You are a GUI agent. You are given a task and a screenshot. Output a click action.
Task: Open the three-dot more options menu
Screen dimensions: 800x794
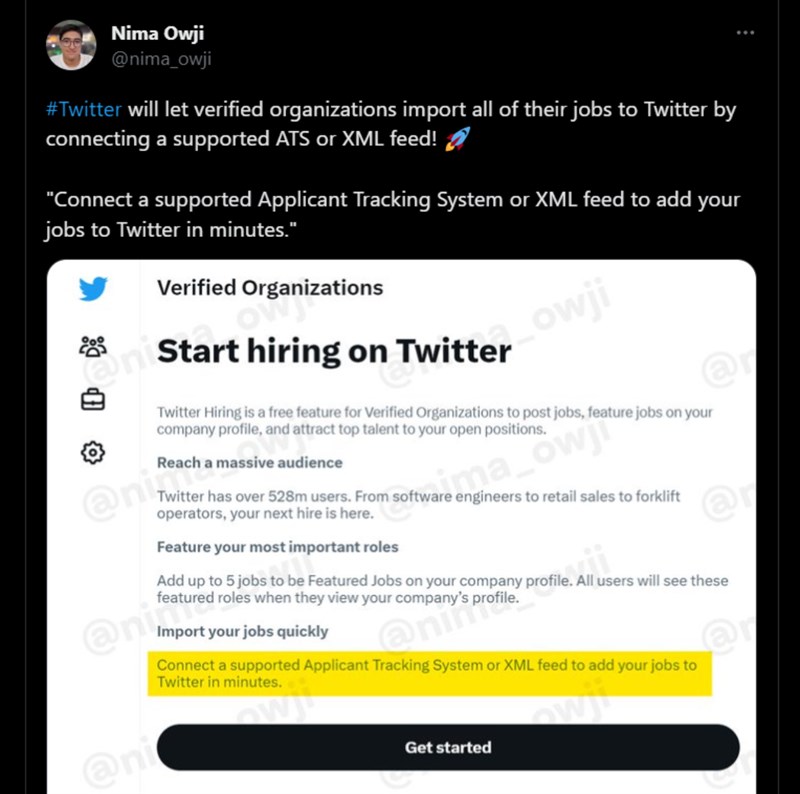(x=745, y=33)
